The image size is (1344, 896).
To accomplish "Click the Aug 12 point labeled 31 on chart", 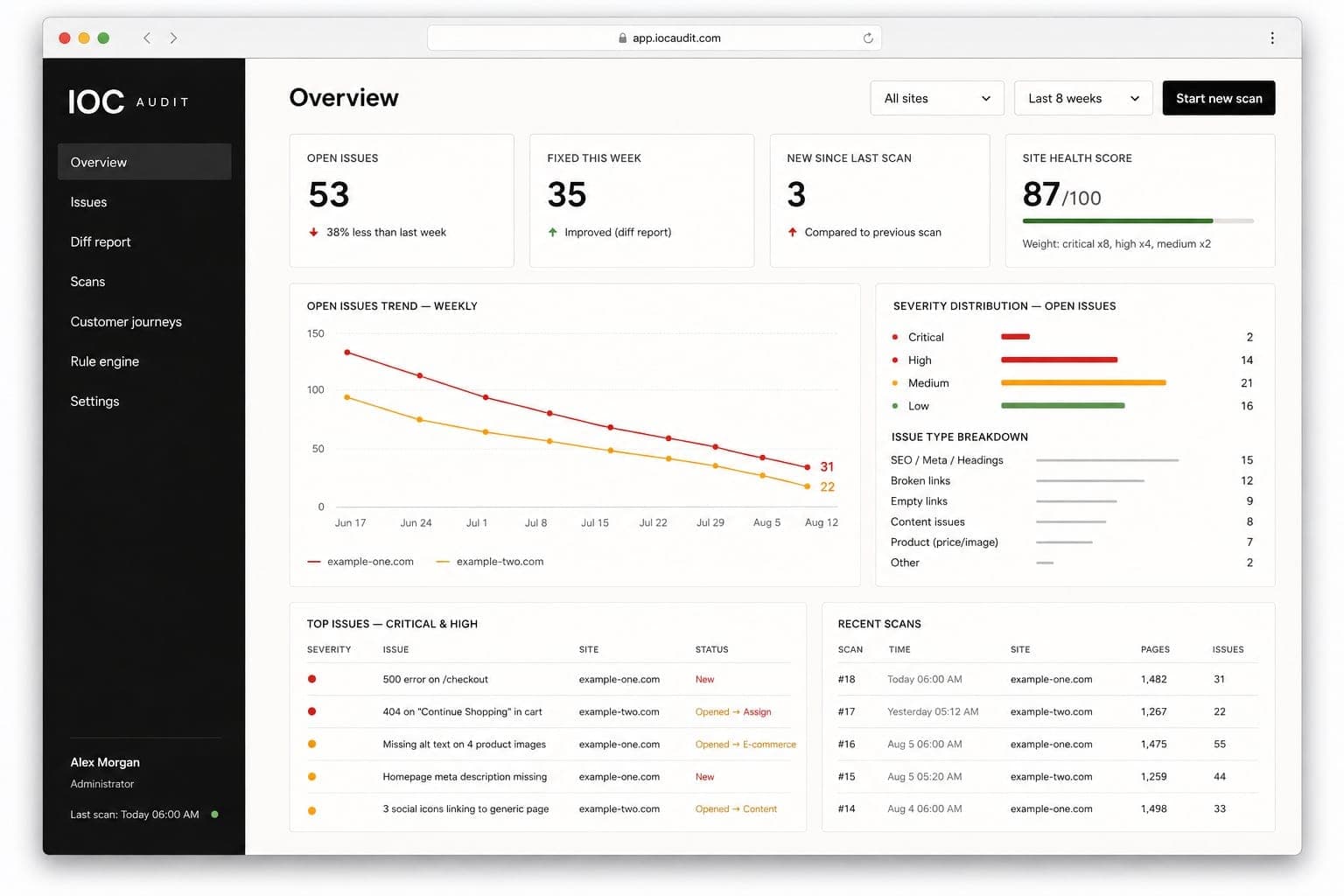I will click(x=807, y=467).
